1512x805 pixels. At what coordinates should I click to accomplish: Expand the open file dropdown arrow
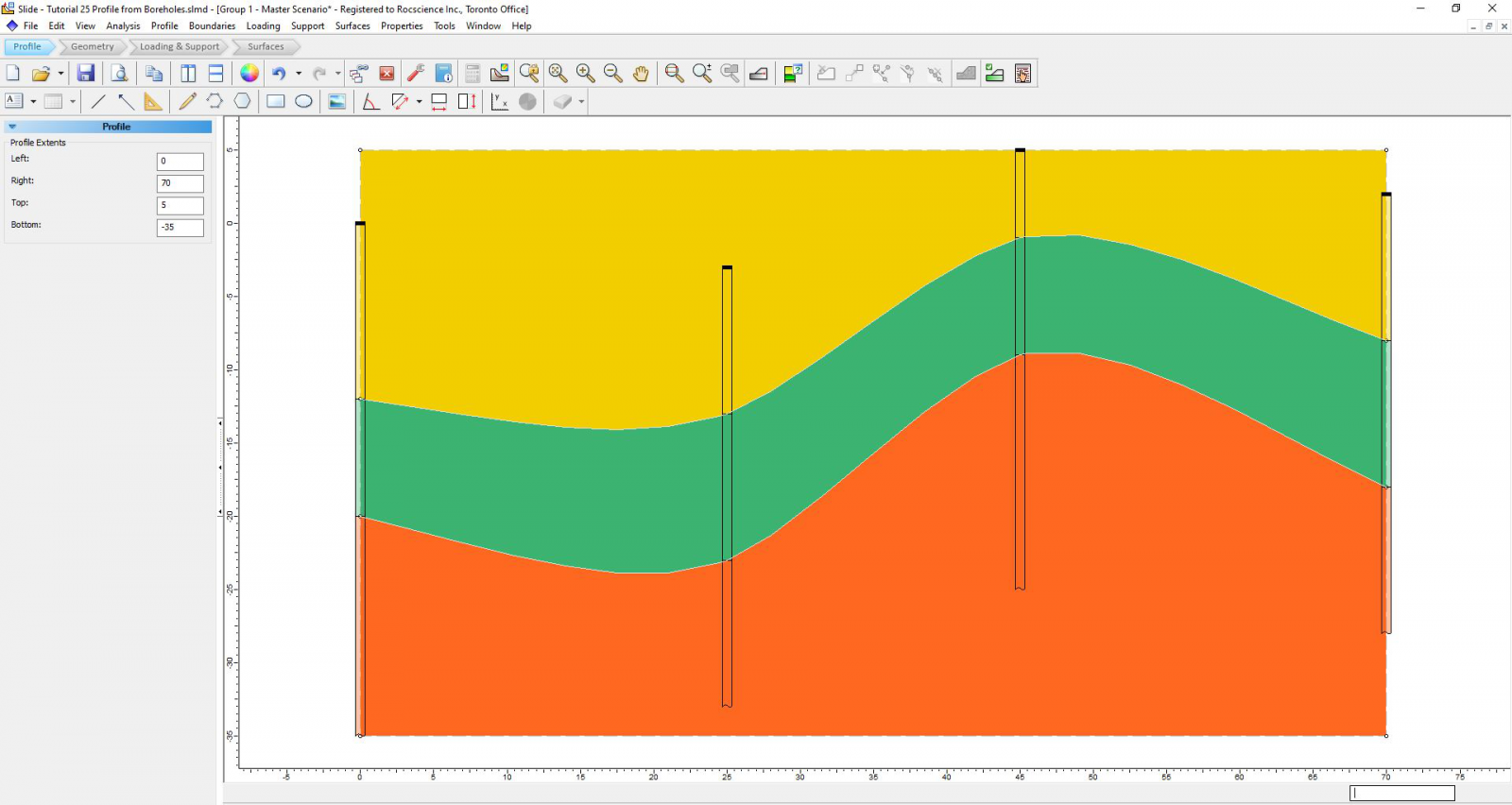[x=60, y=74]
